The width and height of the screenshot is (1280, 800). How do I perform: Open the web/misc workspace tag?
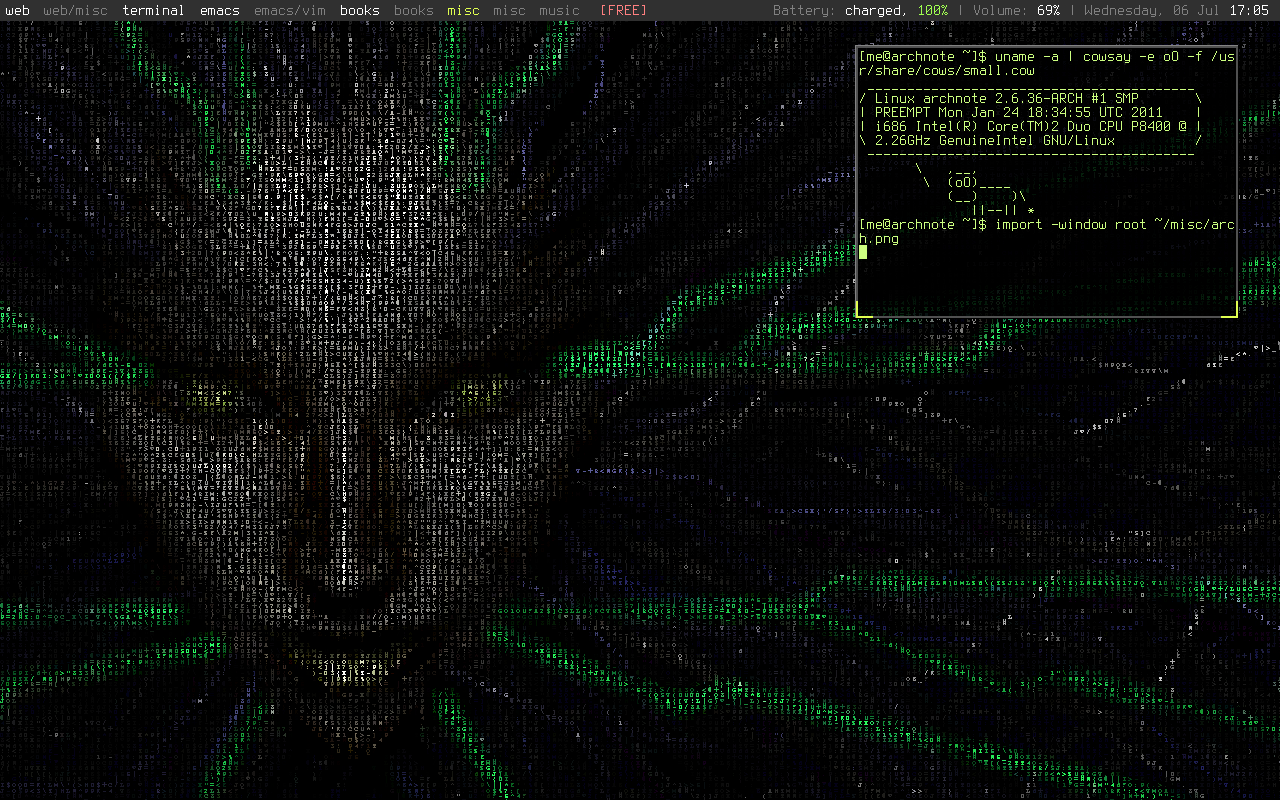coord(75,11)
